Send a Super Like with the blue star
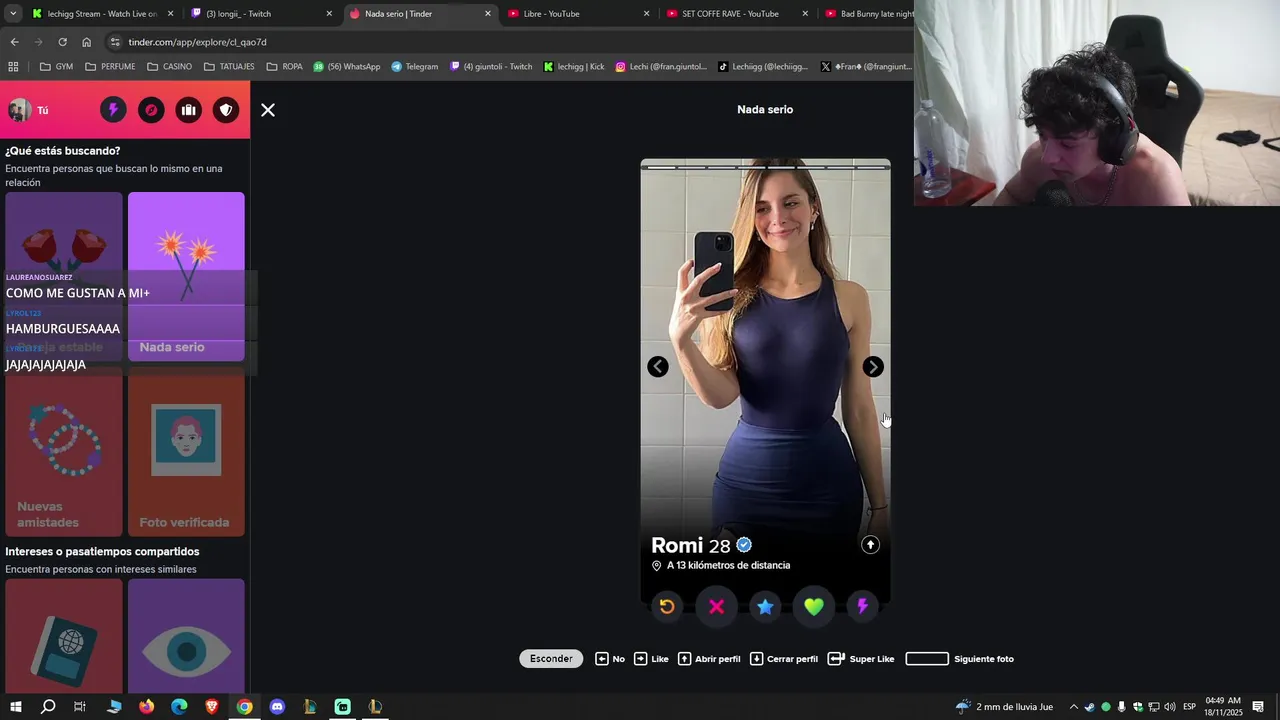 pyautogui.click(x=765, y=606)
